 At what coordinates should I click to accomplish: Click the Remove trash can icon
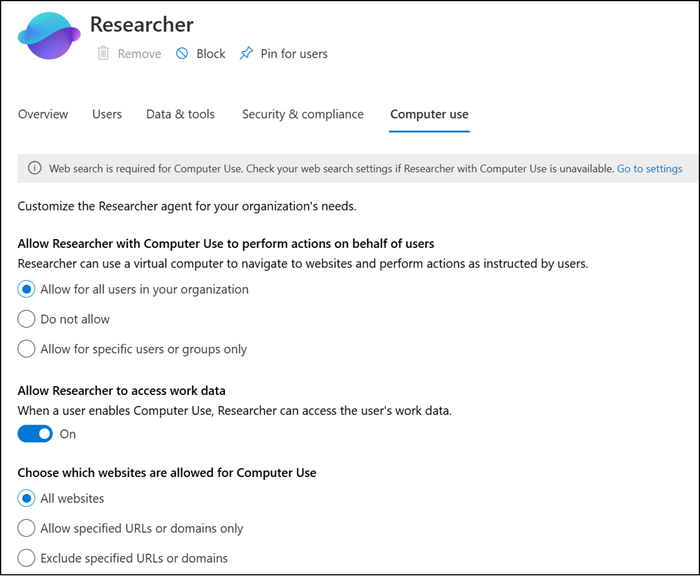(103, 53)
